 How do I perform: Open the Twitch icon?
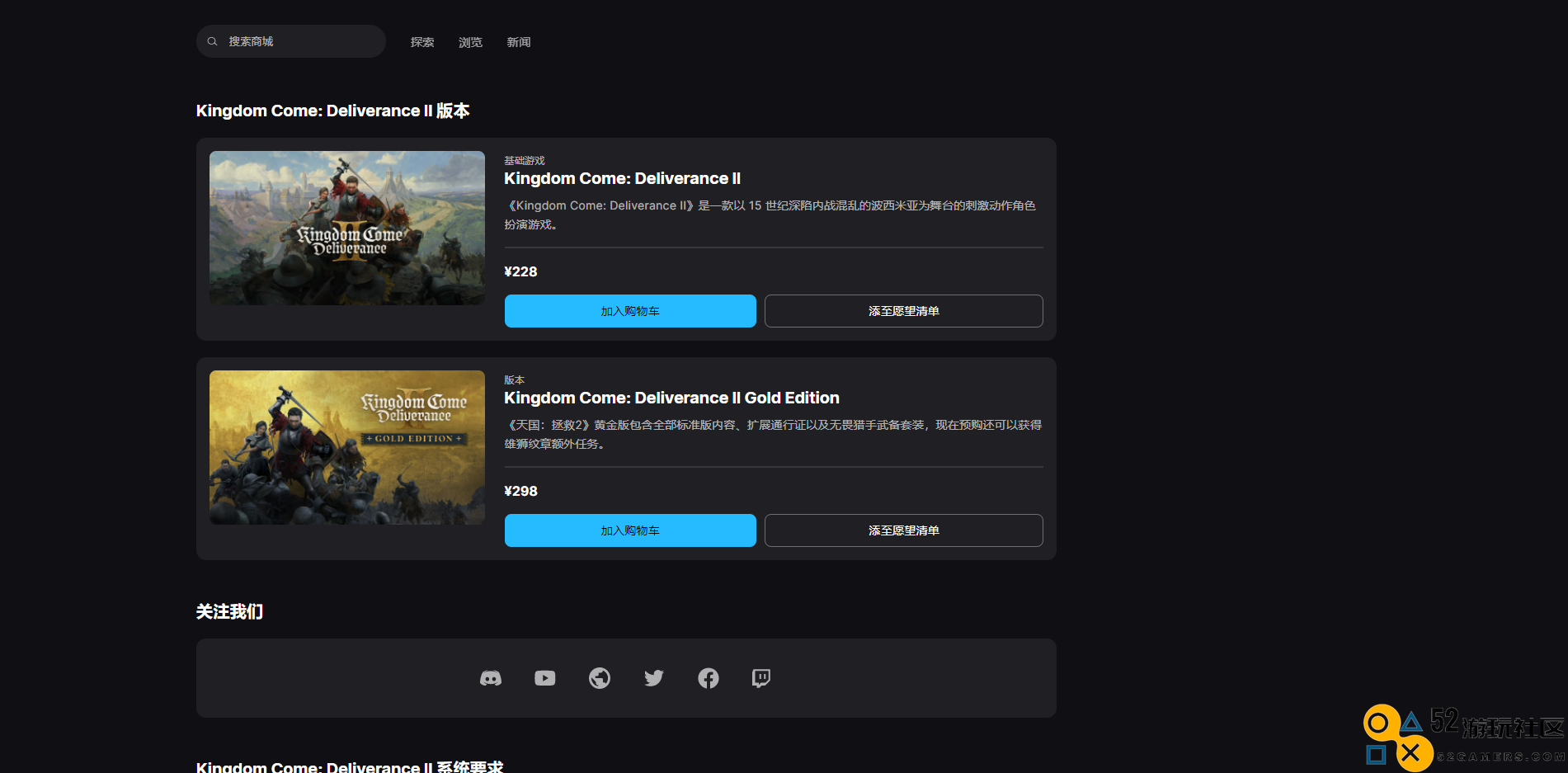[x=761, y=678]
